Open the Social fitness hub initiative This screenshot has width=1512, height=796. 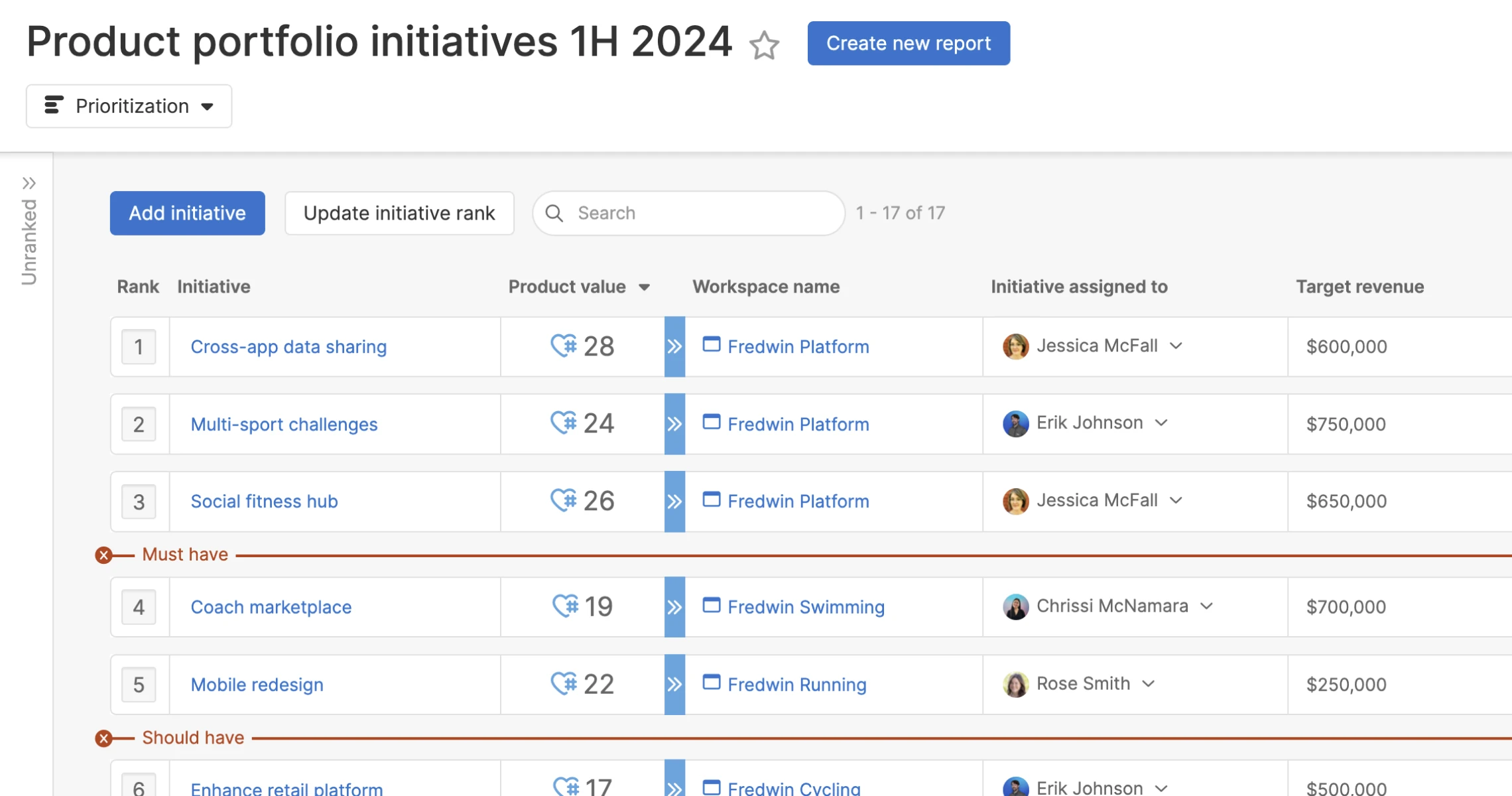pyautogui.click(x=264, y=501)
